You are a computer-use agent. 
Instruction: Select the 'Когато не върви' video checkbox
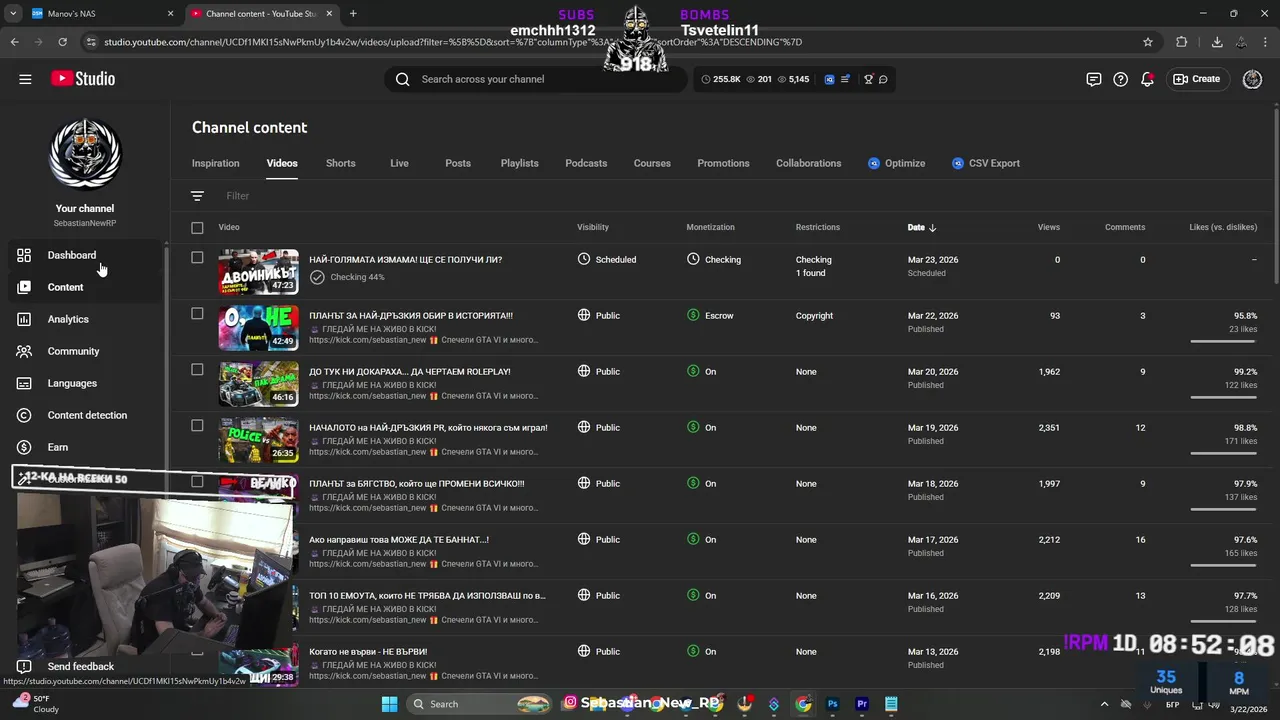point(197,651)
